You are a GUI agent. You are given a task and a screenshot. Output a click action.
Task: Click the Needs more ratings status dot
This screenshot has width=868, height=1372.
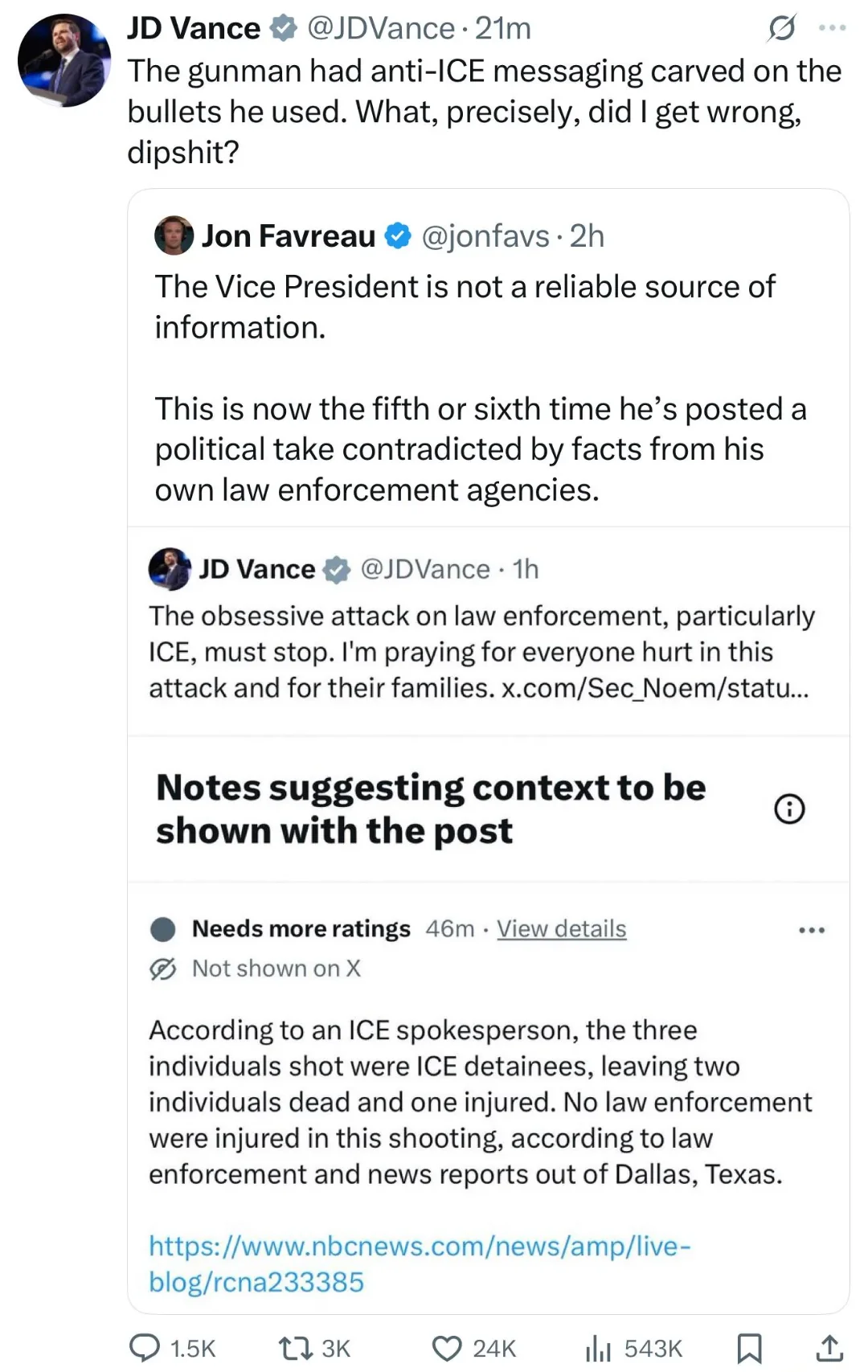[163, 929]
